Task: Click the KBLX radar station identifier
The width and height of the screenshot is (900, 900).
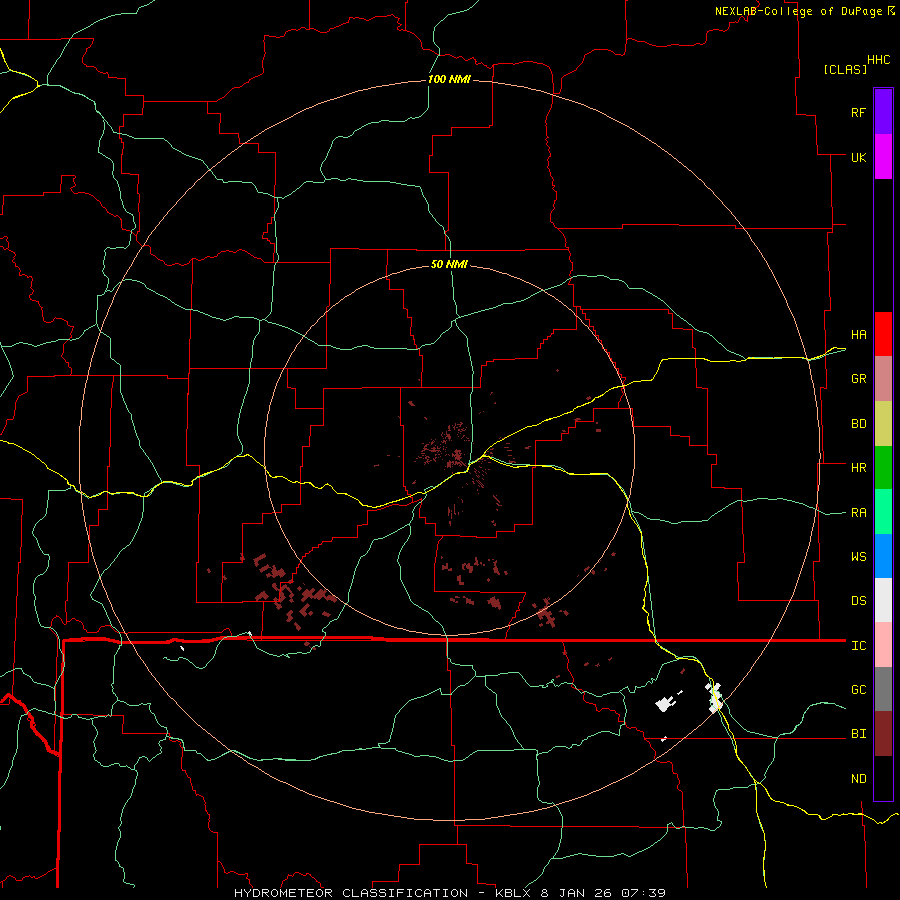Action: click(514, 893)
